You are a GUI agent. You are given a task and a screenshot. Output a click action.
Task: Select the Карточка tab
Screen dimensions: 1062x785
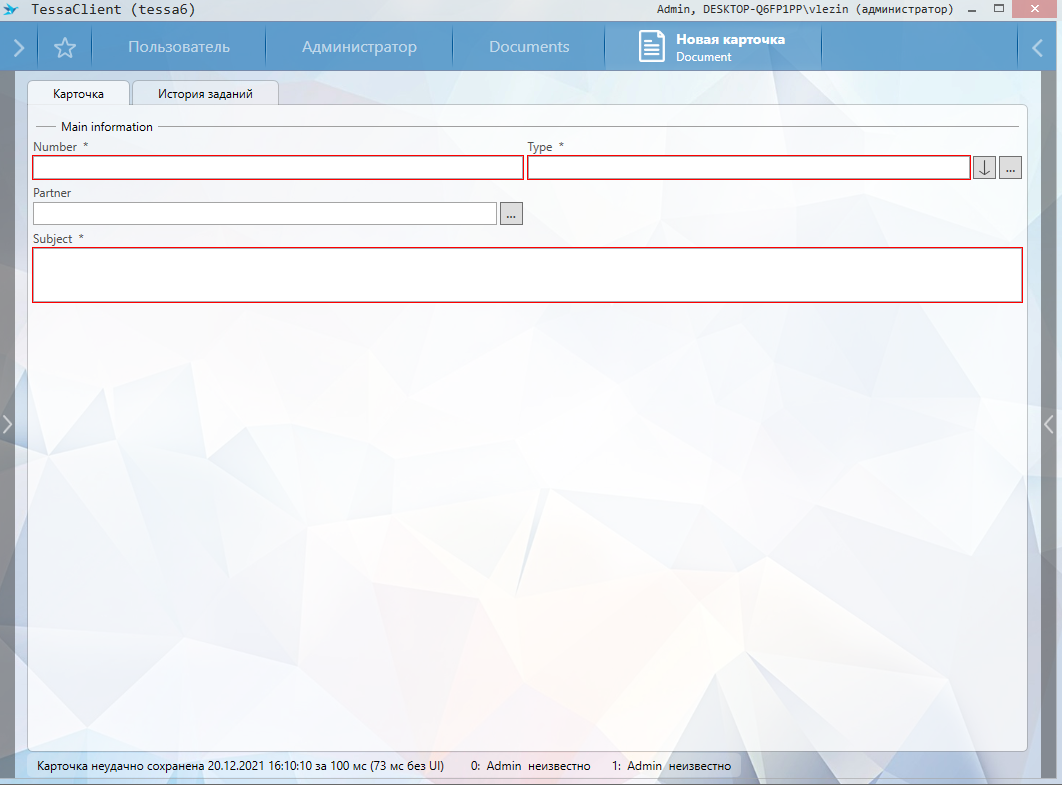click(79, 93)
